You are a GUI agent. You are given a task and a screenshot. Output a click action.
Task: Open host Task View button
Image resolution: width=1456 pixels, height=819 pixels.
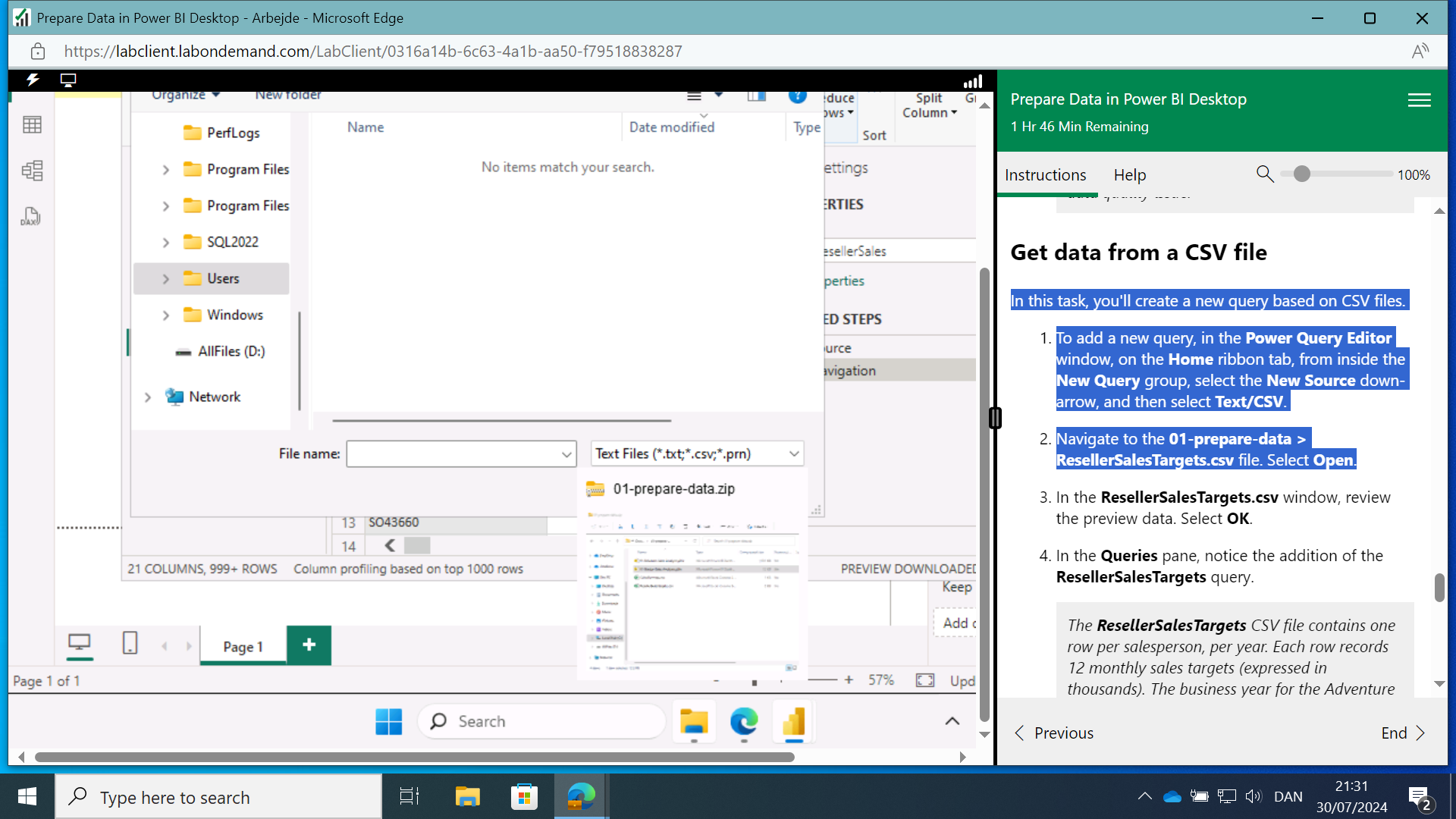(x=409, y=796)
